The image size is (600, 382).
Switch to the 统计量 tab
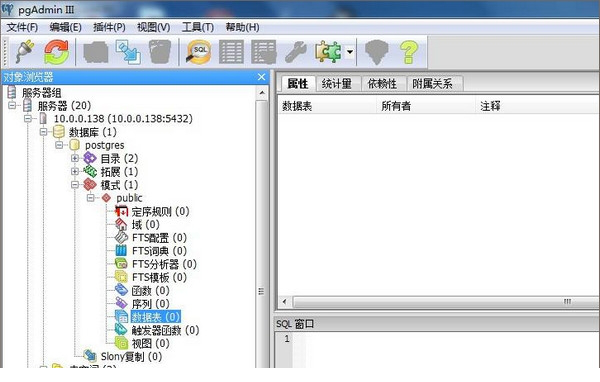pos(337,83)
